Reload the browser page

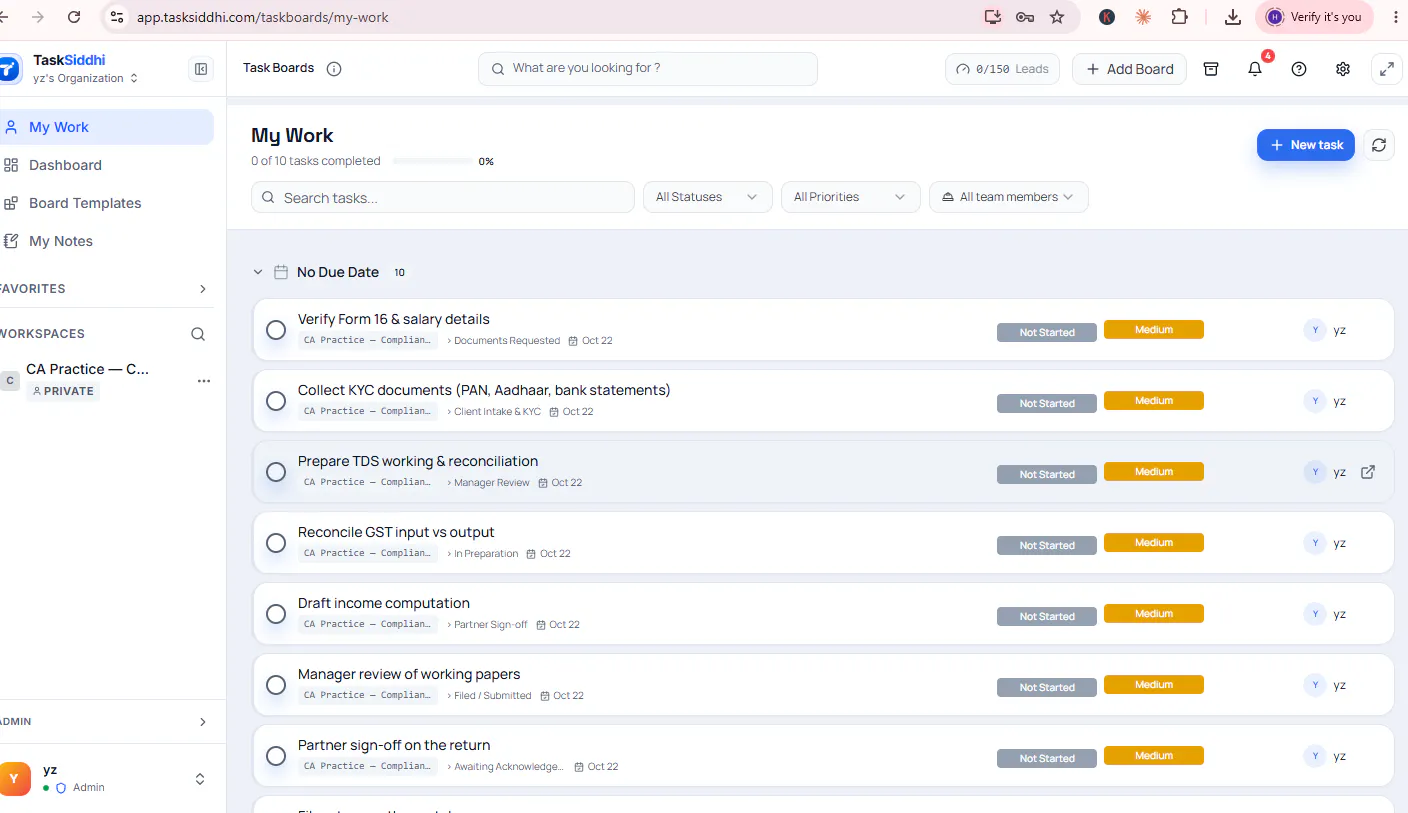click(x=74, y=17)
